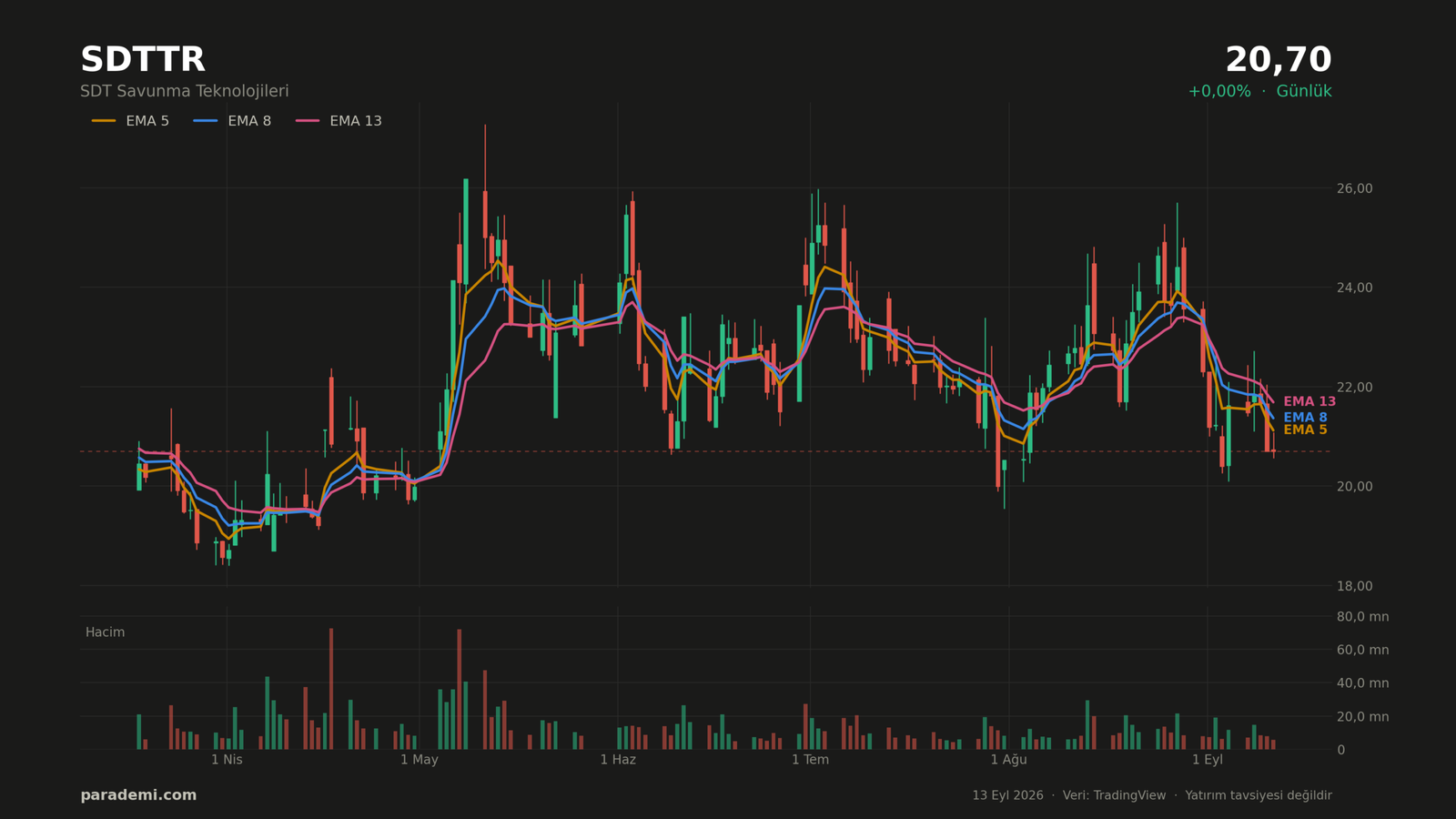
Task: Click the 60,0 mn volume axis label
Action: [x=1363, y=650]
